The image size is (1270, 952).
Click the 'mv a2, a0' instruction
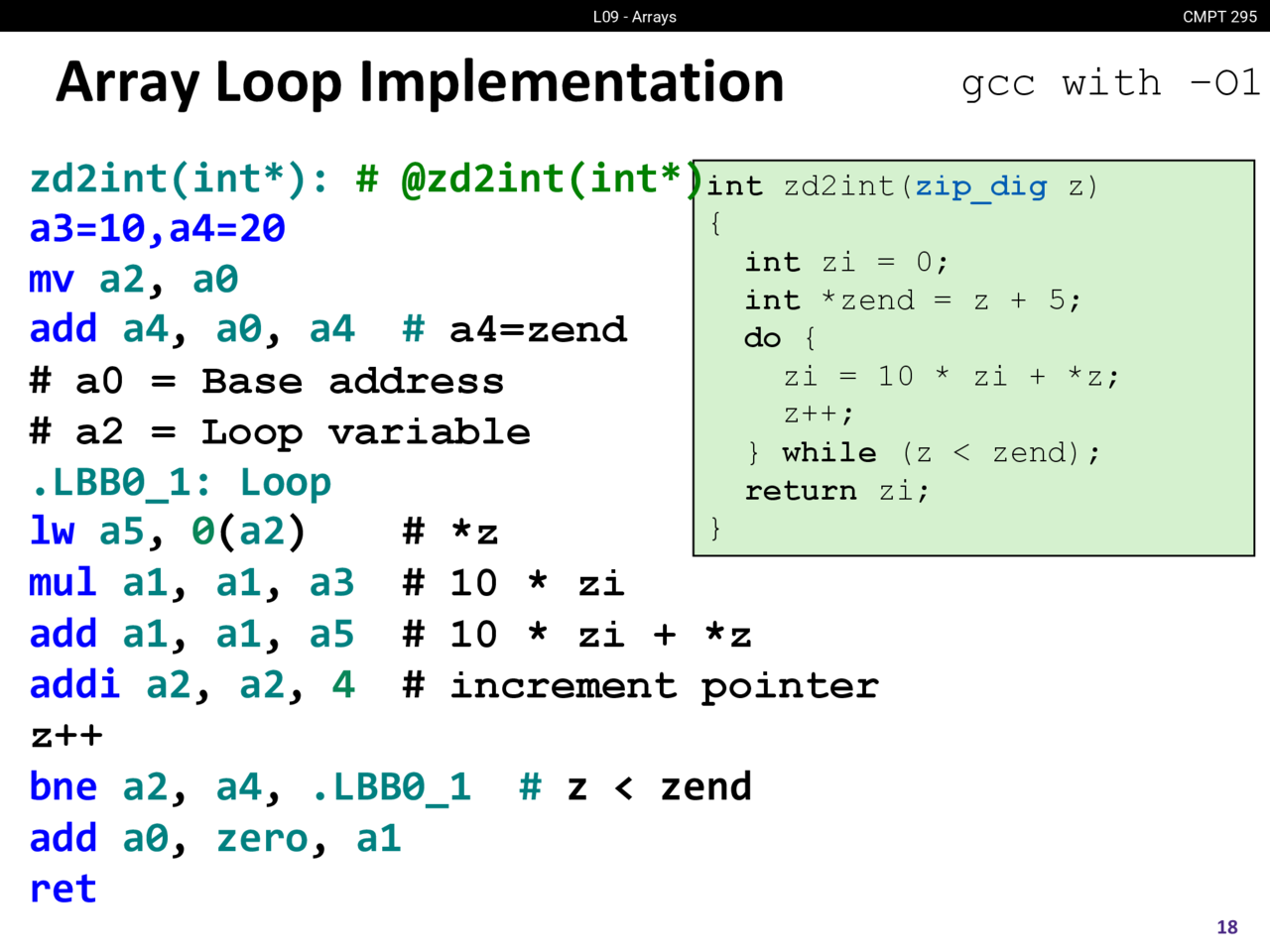tap(134, 280)
